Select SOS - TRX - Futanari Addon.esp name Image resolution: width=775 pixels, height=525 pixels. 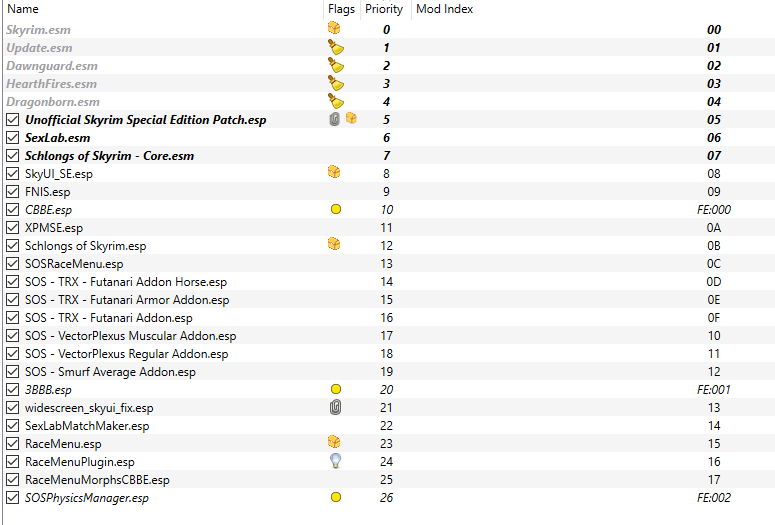(x=109, y=318)
